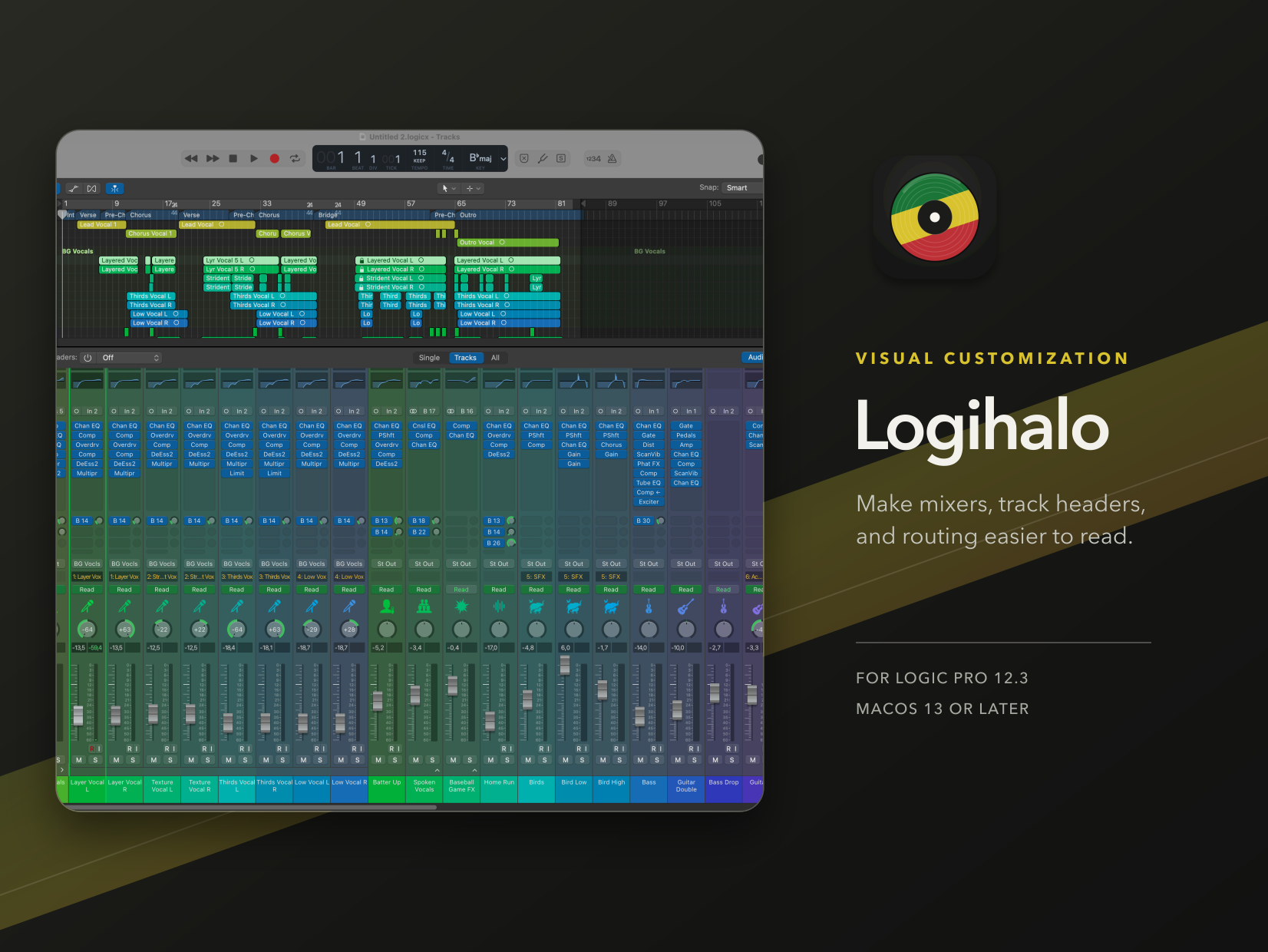Click the 115 tempo value in the LCD

coord(420,153)
